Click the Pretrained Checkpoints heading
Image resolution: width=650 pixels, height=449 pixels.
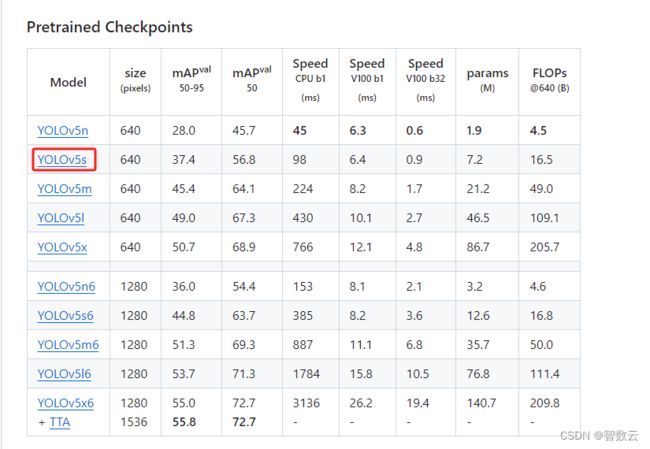pos(110,27)
